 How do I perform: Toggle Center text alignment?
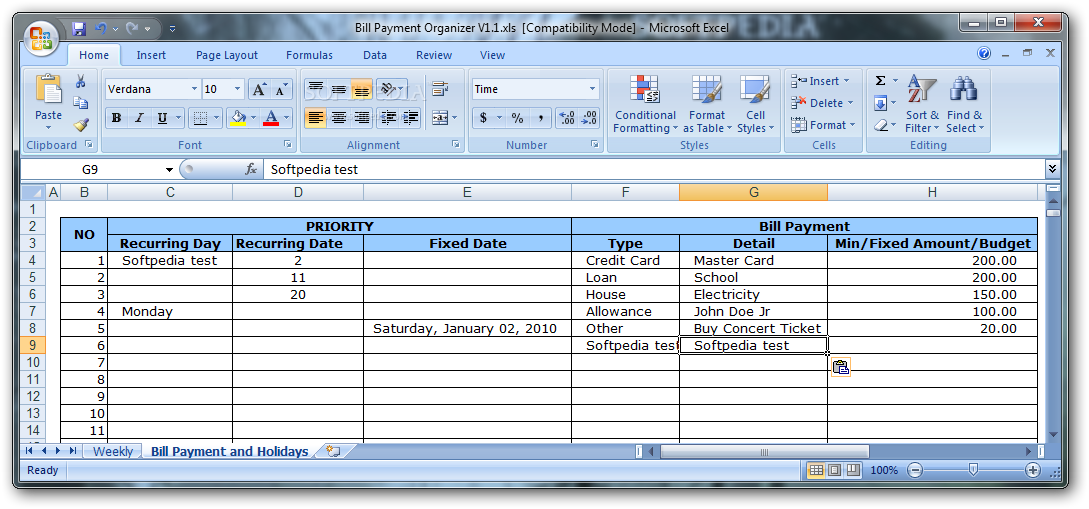coord(339,118)
